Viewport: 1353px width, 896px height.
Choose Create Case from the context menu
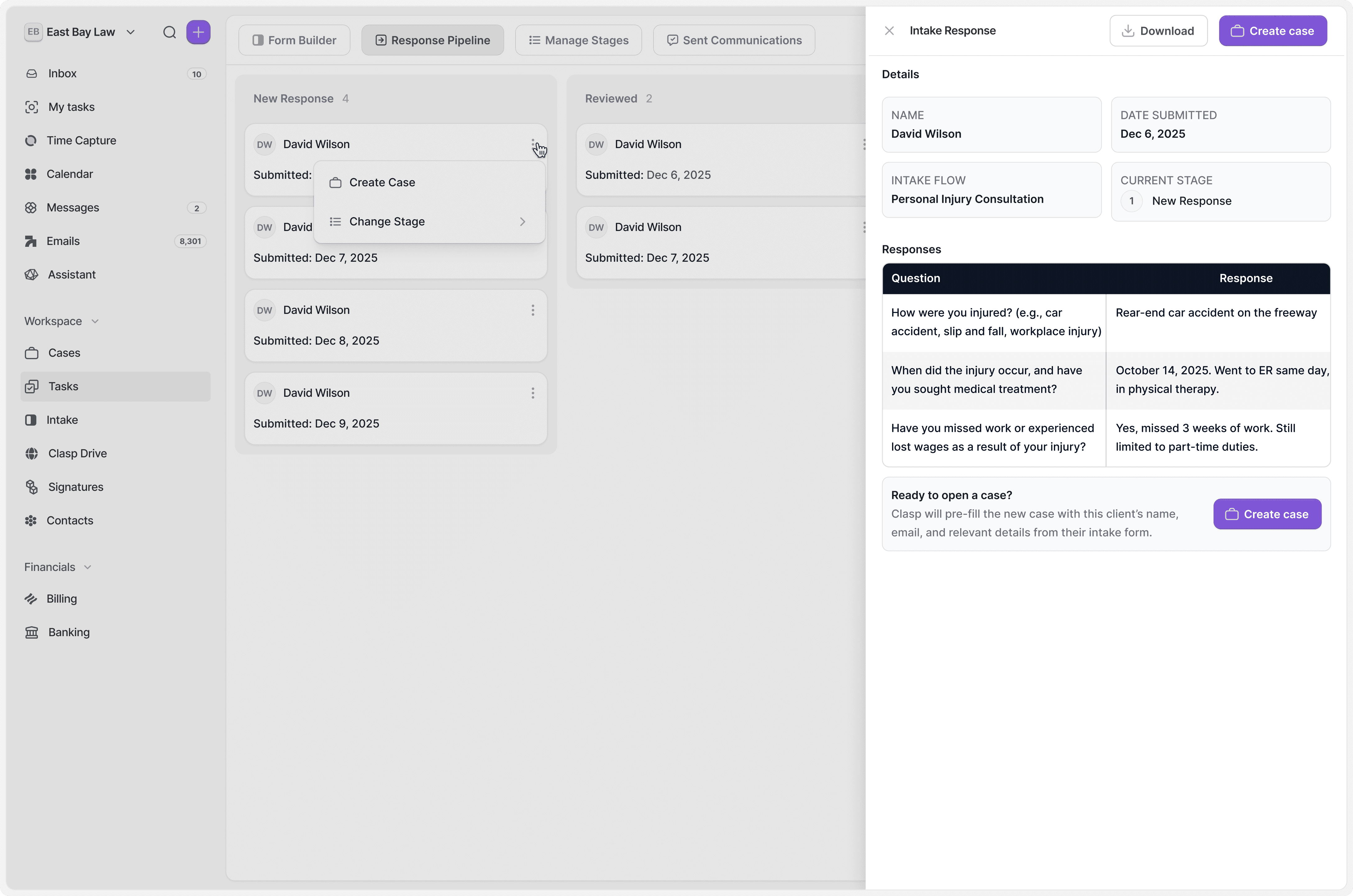429,182
